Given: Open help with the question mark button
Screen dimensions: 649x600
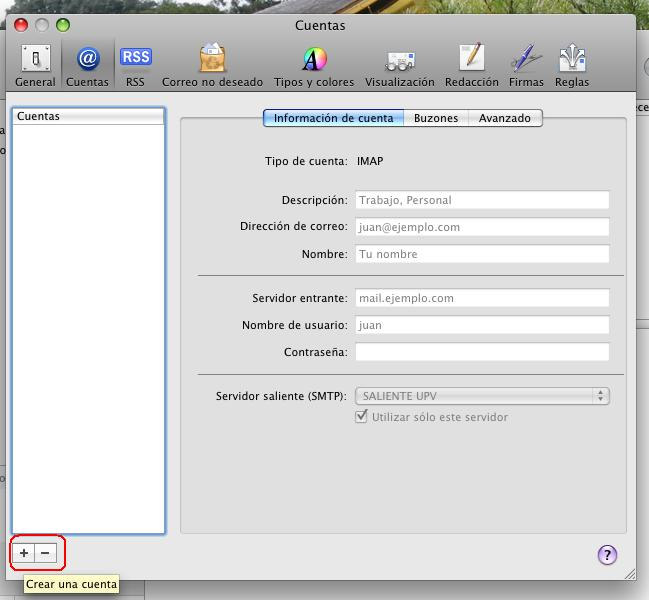Looking at the screenshot, I should coord(607,555).
